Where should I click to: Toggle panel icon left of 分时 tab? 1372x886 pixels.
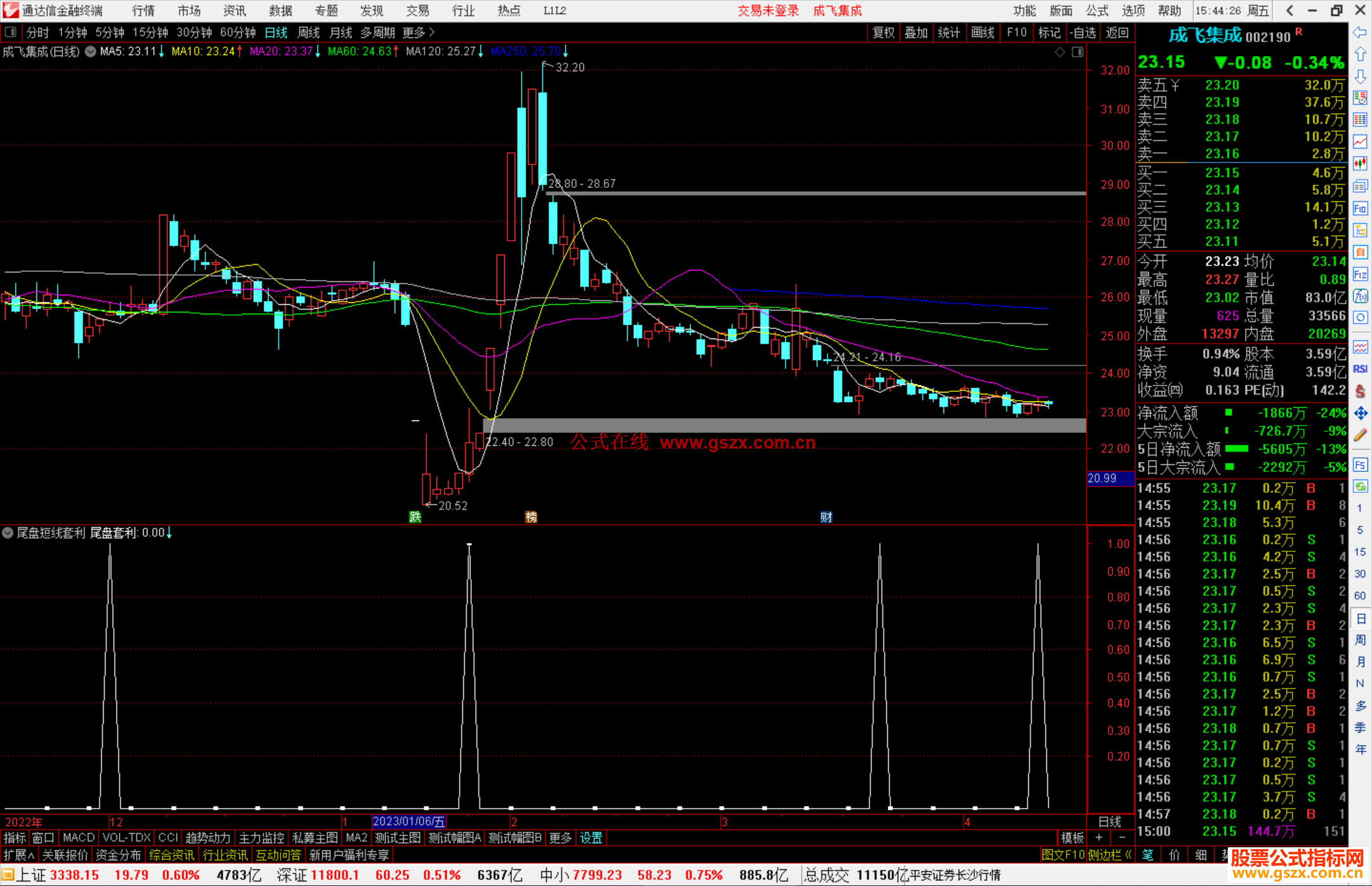click(11, 32)
